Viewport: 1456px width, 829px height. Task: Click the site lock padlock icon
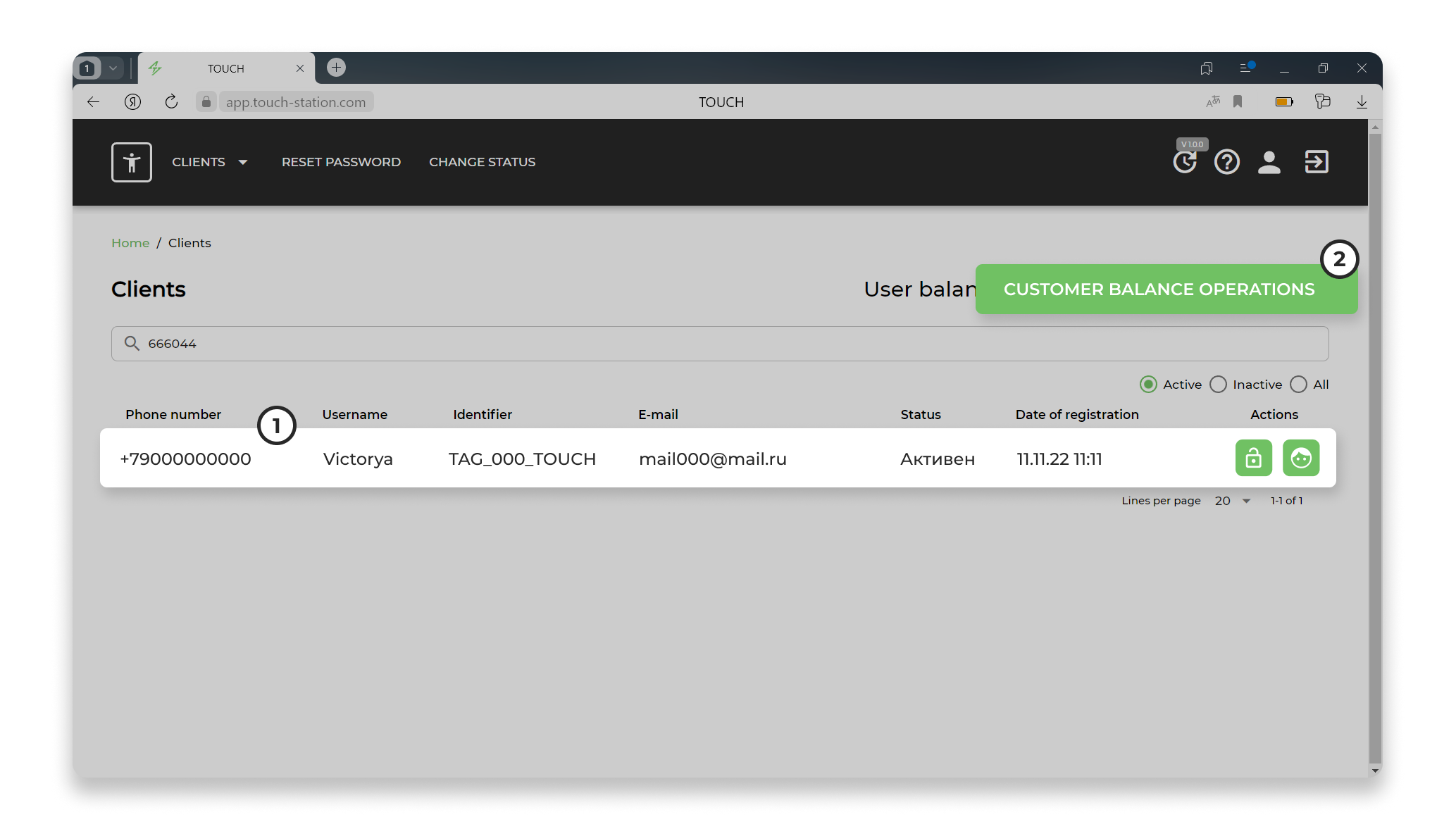click(x=206, y=102)
